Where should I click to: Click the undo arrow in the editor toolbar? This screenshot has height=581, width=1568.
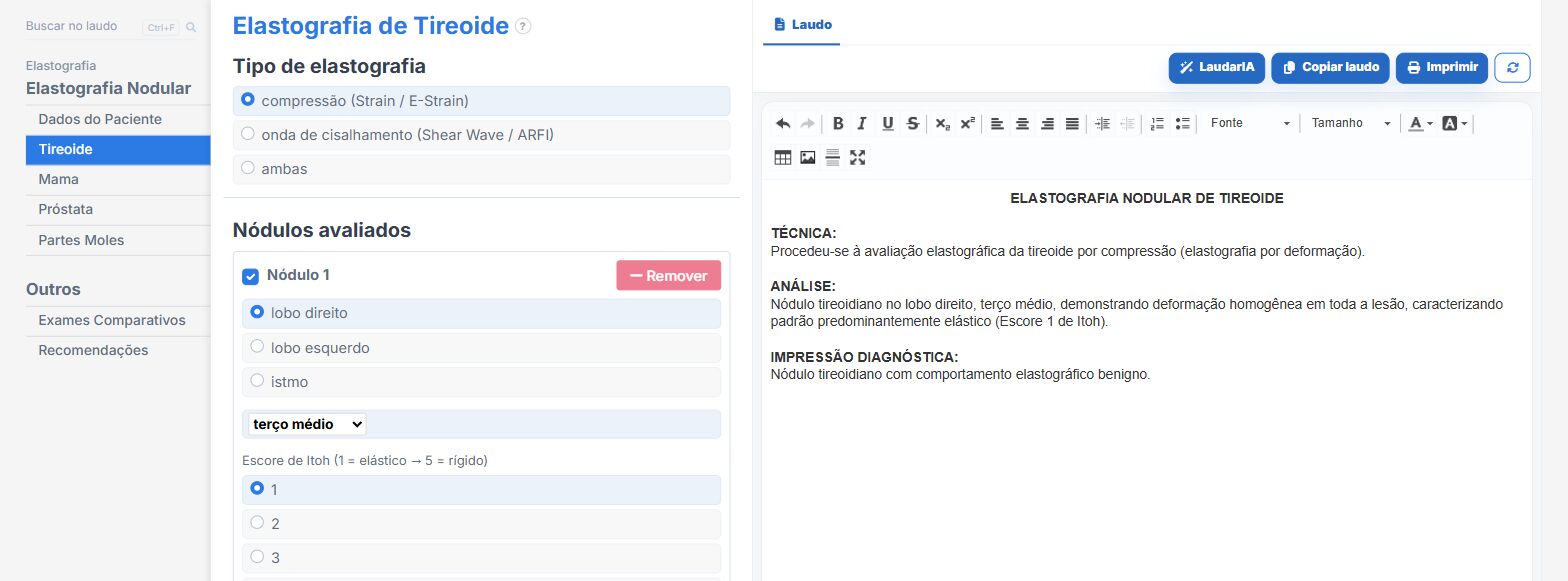(x=783, y=123)
